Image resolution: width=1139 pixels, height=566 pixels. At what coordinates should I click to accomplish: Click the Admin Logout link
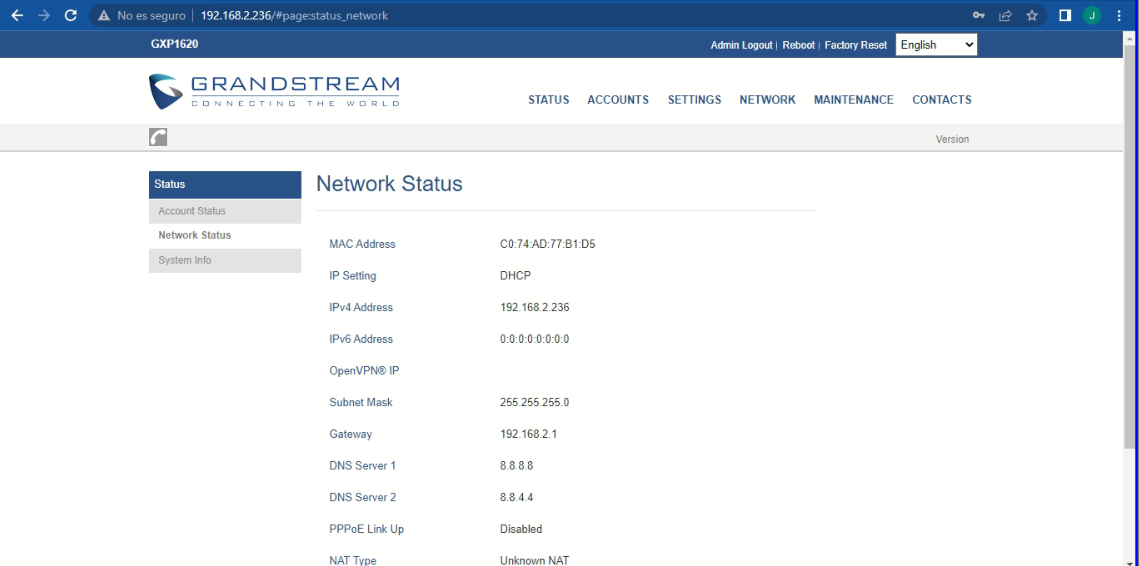(x=741, y=46)
